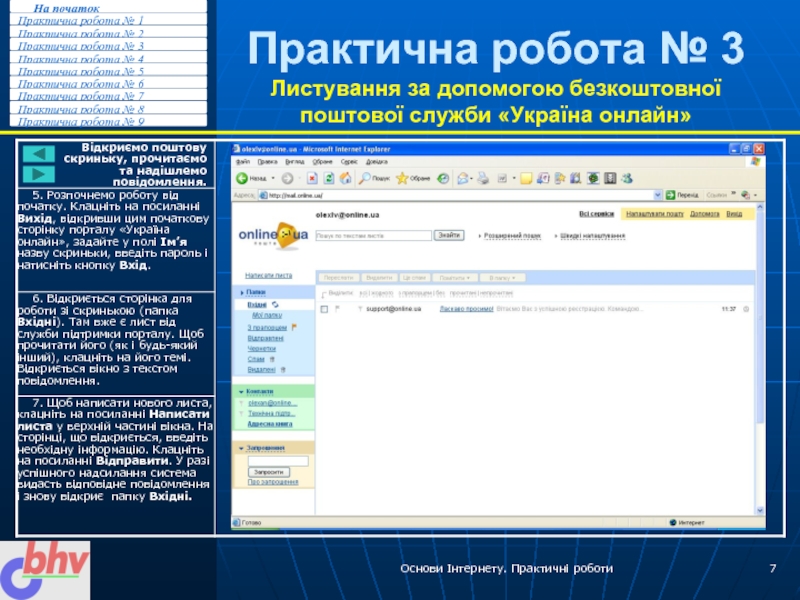
Task: Click the Home page icon in IE toolbar
Action: click(346, 178)
